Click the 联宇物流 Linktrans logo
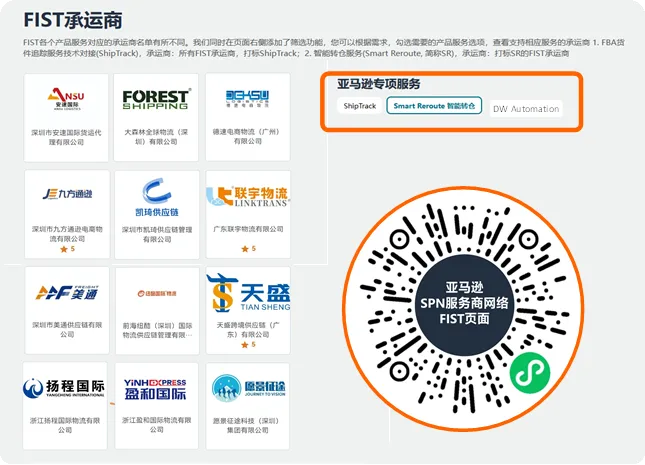The height and width of the screenshot is (465, 645). click(248, 196)
